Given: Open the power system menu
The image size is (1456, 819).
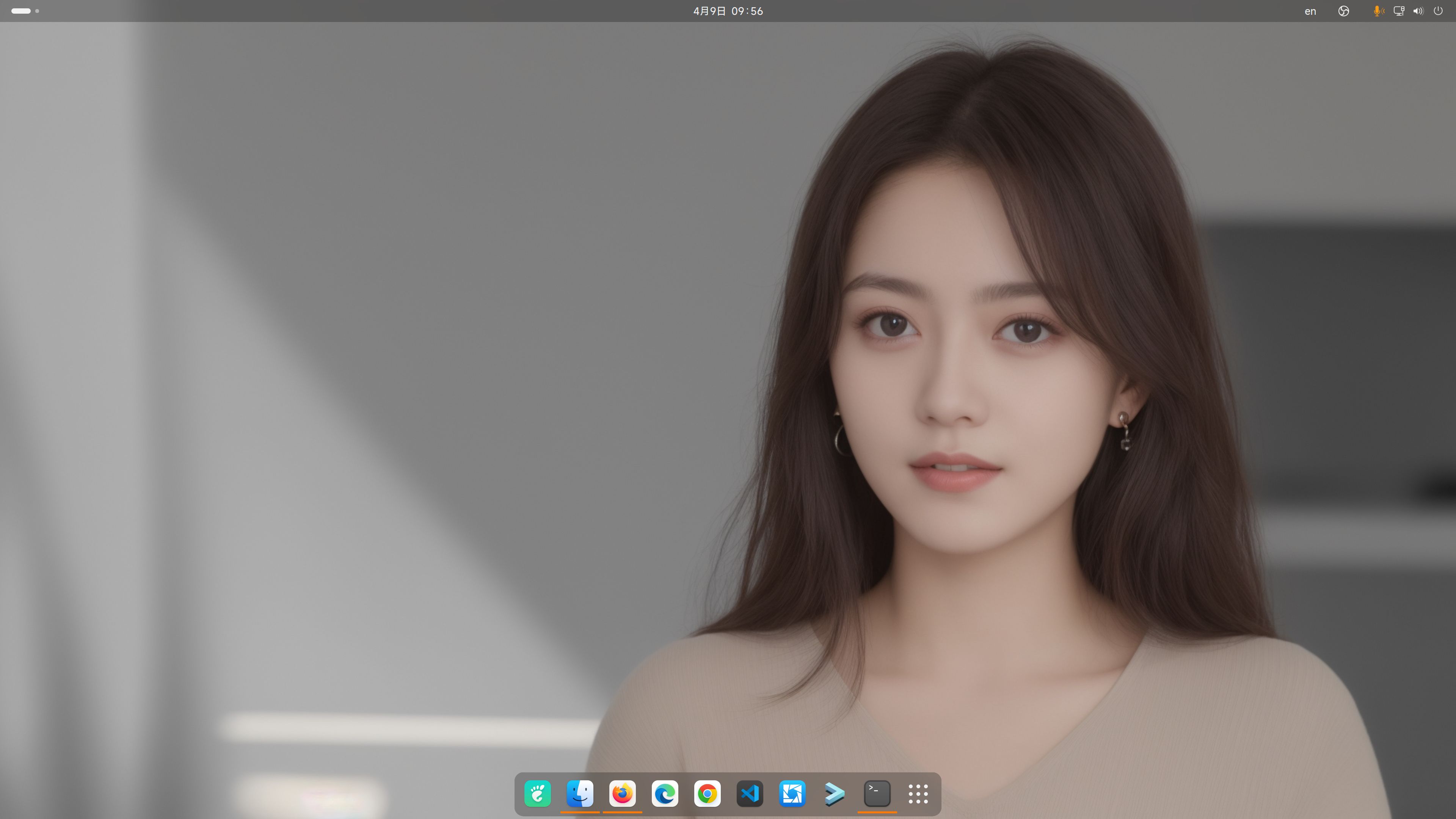Looking at the screenshot, I should point(1439,11).
